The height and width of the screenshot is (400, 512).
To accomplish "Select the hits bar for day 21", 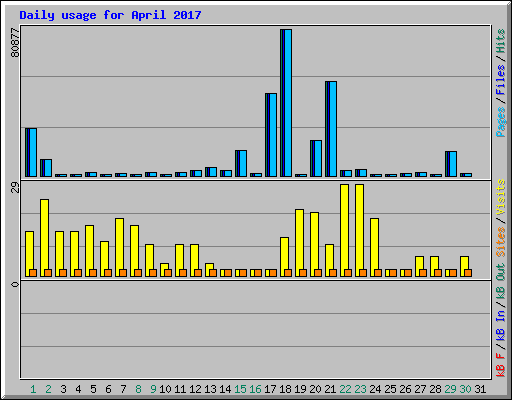I will (x=331, y=129).
